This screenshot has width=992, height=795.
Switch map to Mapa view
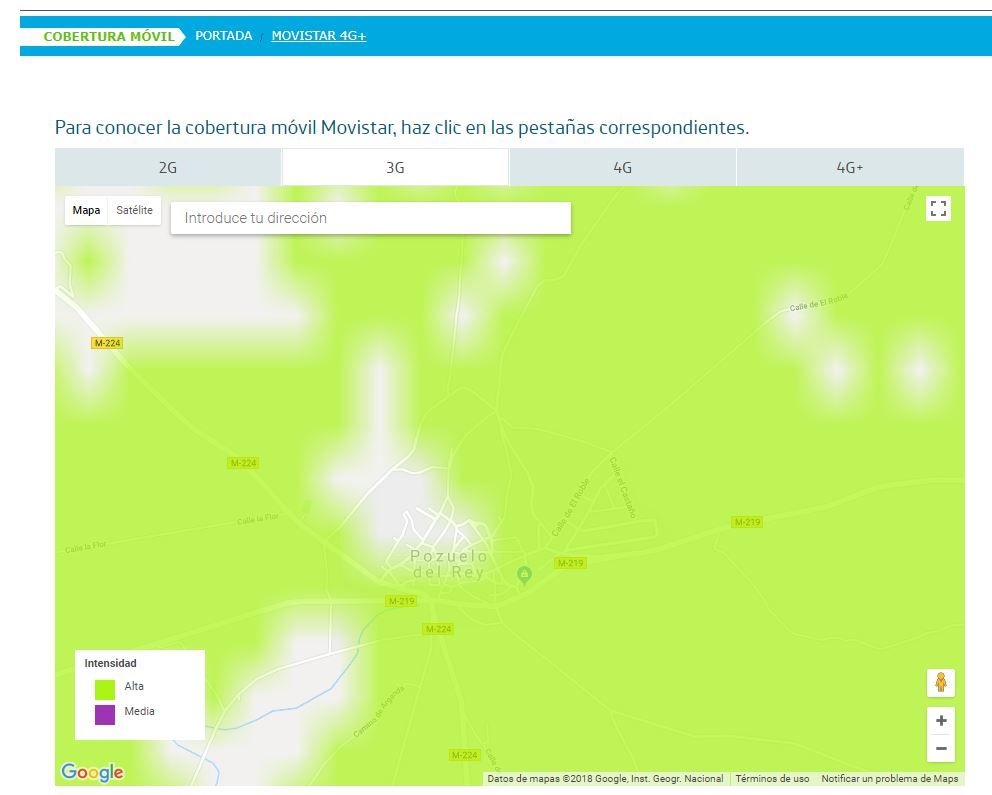point(87,211)
